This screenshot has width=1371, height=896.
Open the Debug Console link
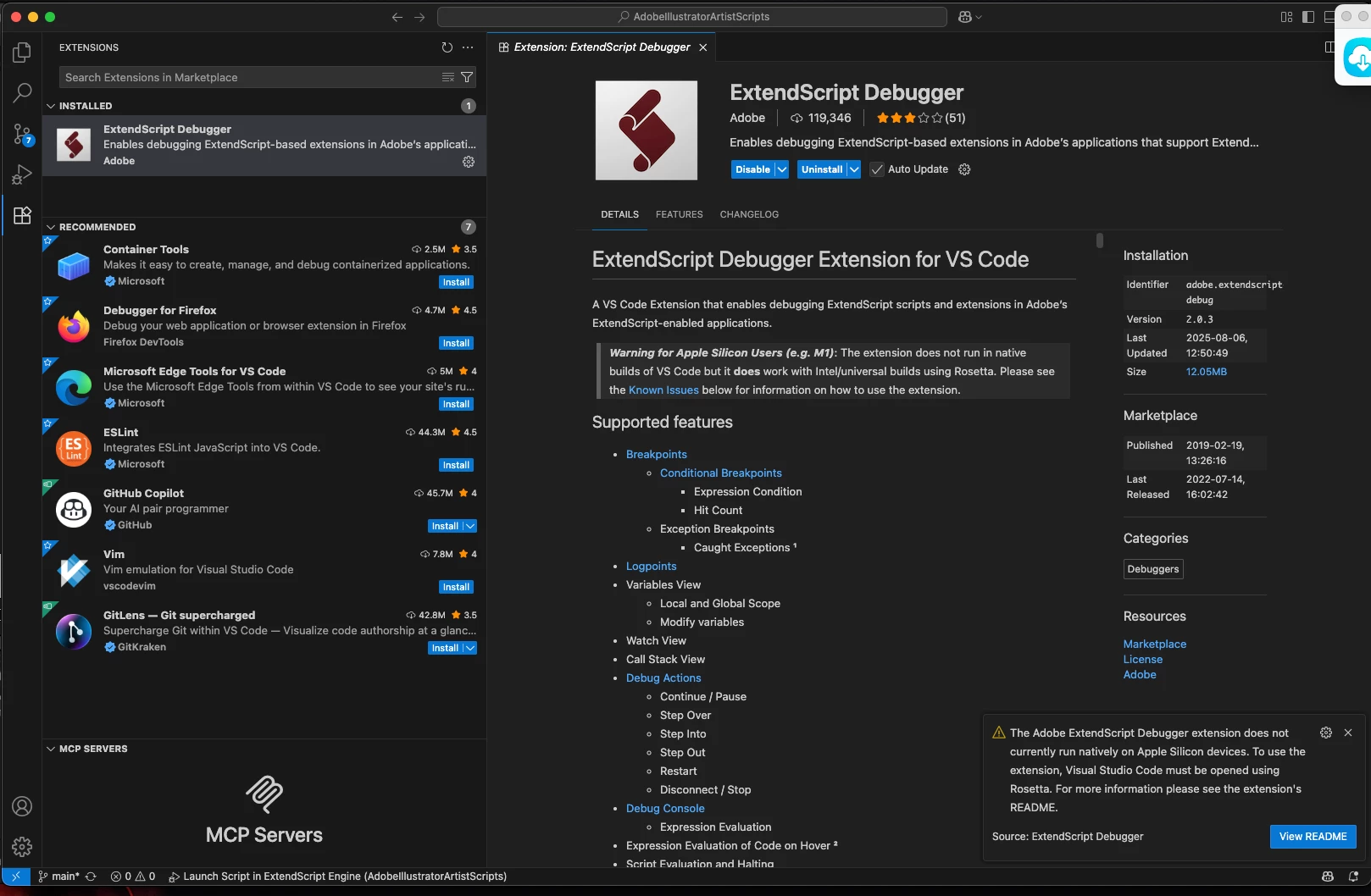click(x=665, y=809)
